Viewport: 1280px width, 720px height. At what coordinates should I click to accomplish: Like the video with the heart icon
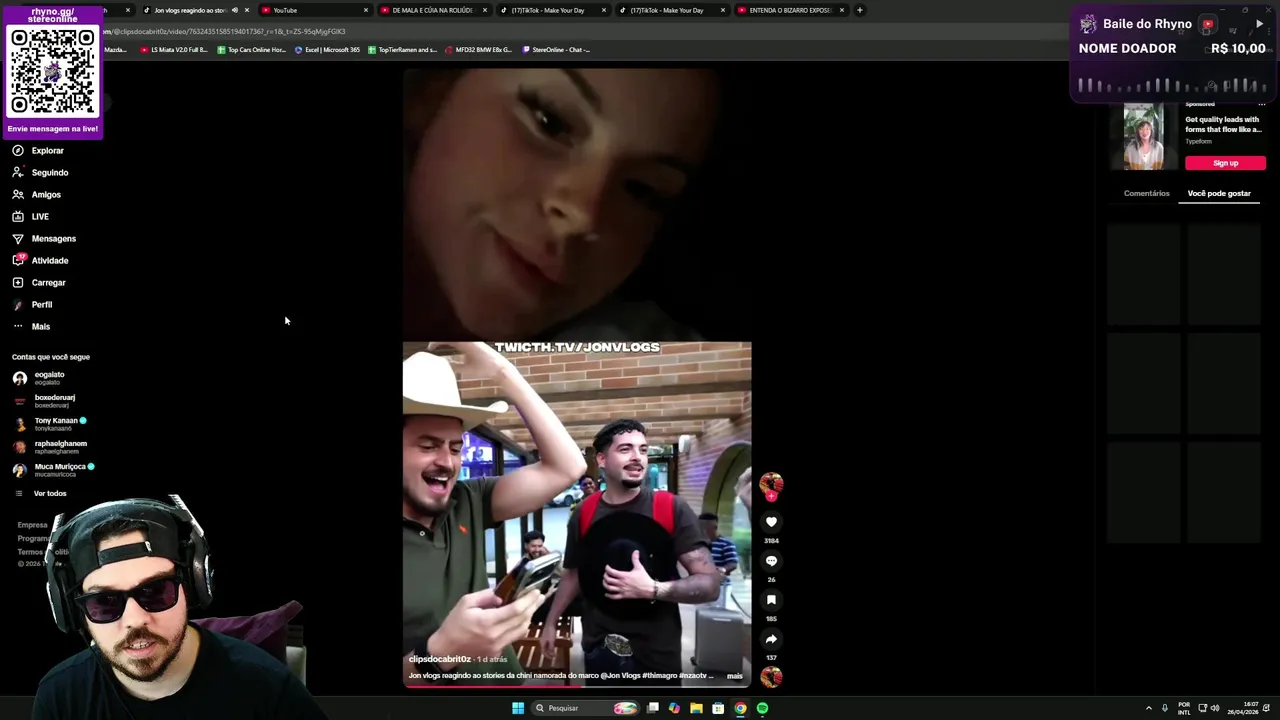point(771,522)
